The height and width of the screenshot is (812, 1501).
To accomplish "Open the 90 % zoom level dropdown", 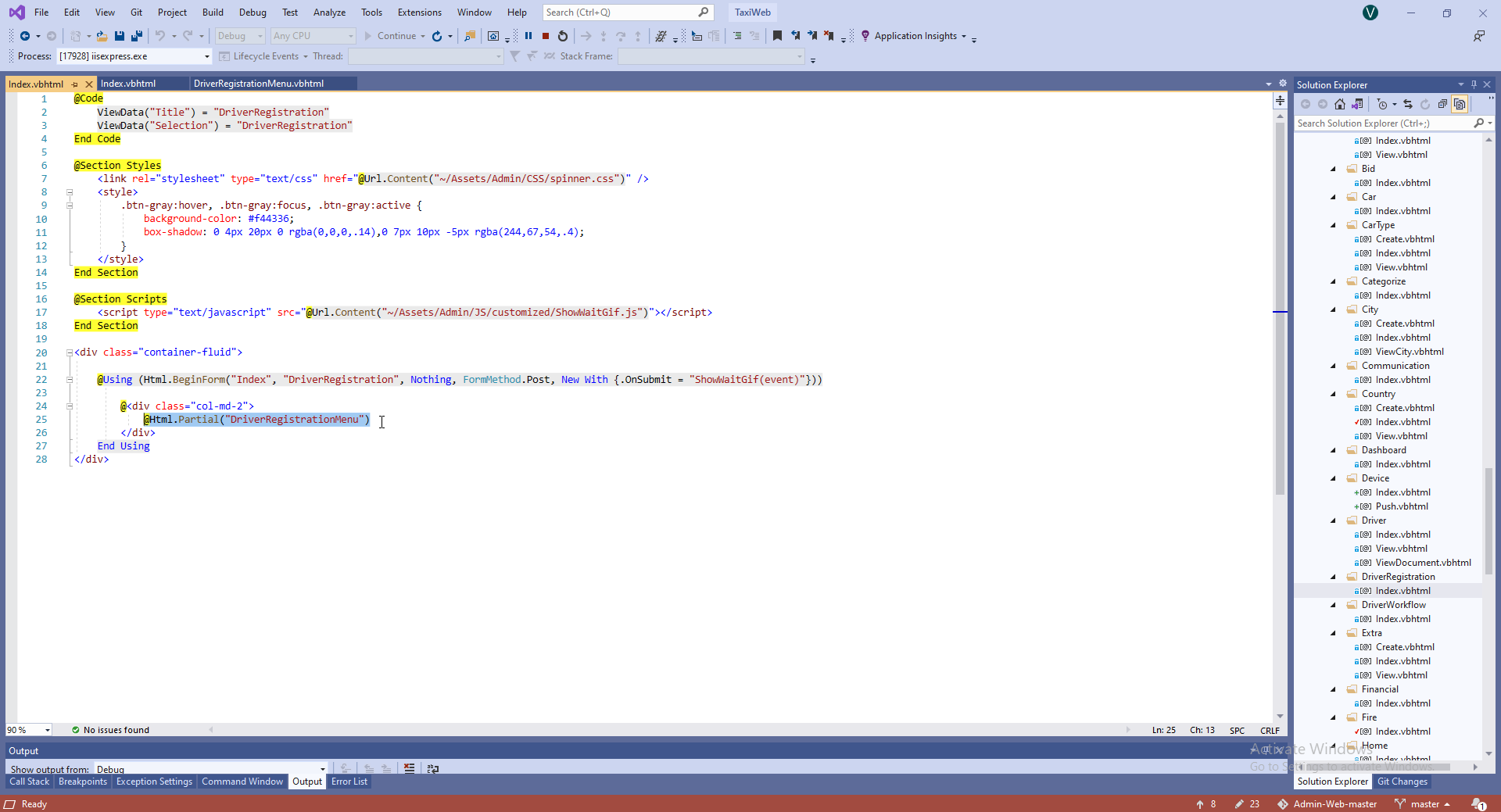I will [x=29, y=730].
